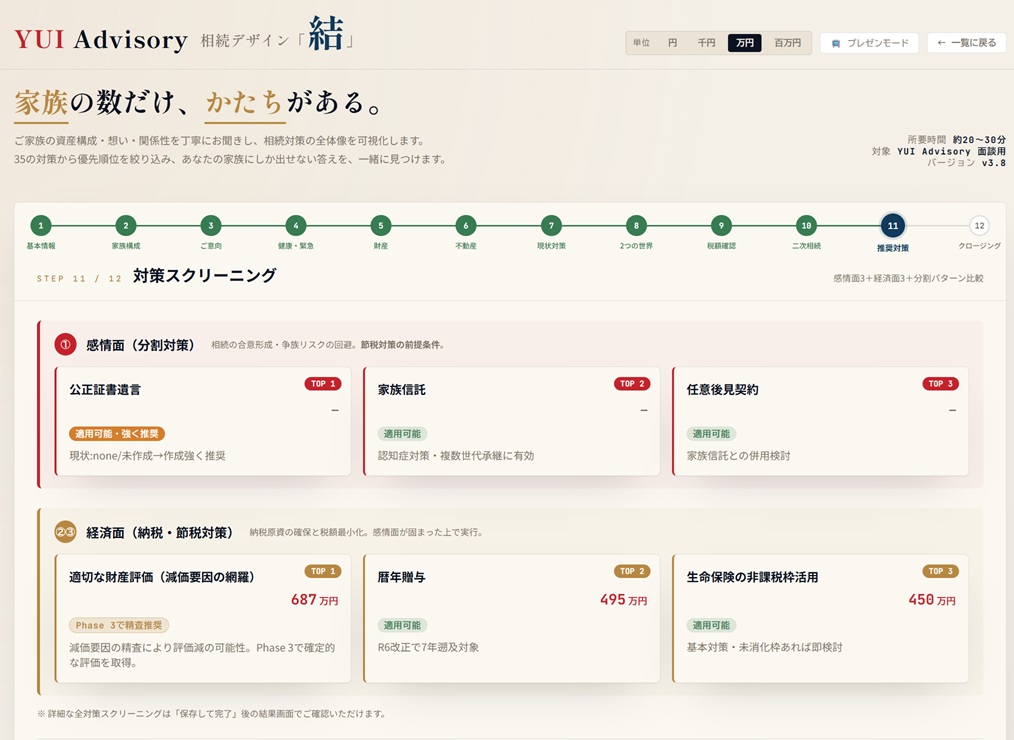
Task: Click text 認知症対策・複数世代承継に有効
Action: [456, 456]
